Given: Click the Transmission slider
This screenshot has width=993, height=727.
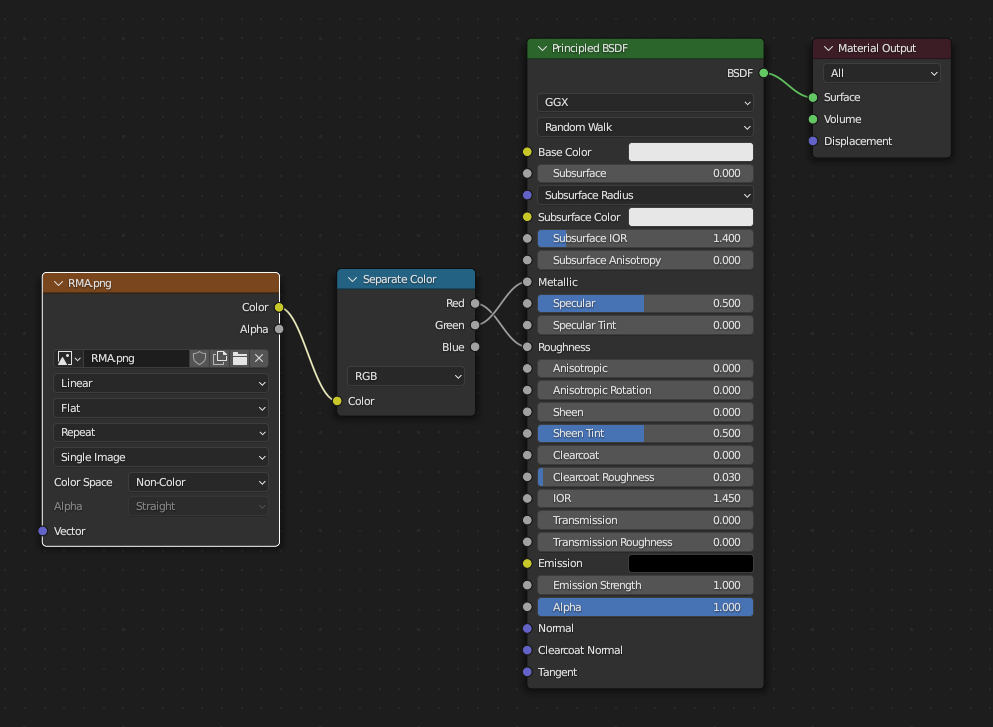Looking at the screenshot, I should tap(645, 521).
